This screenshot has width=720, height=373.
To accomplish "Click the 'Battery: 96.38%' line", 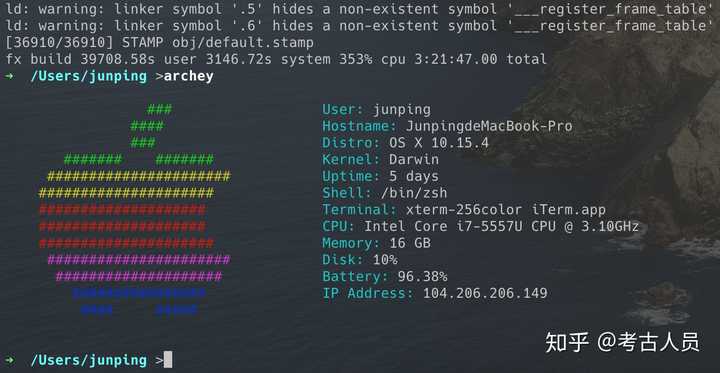I will pyautogui.click(x=384, y=277).
